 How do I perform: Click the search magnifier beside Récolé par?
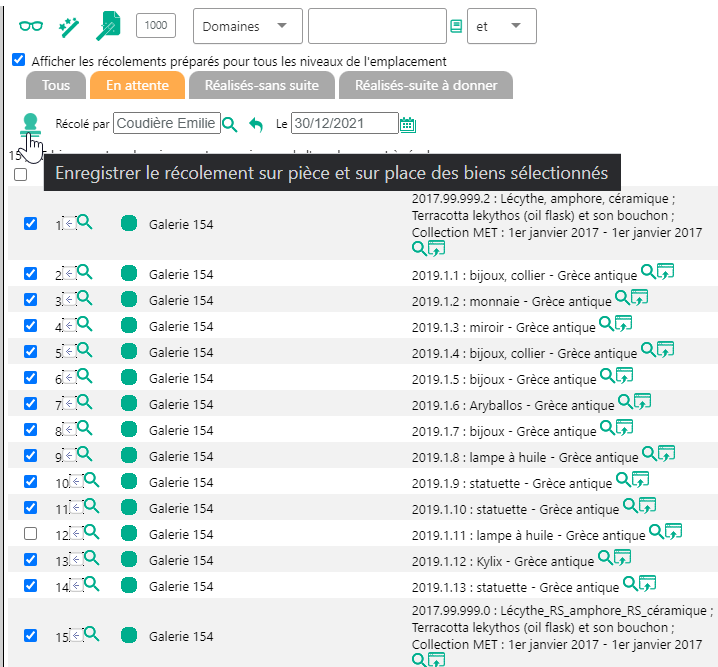click(230, 124)
